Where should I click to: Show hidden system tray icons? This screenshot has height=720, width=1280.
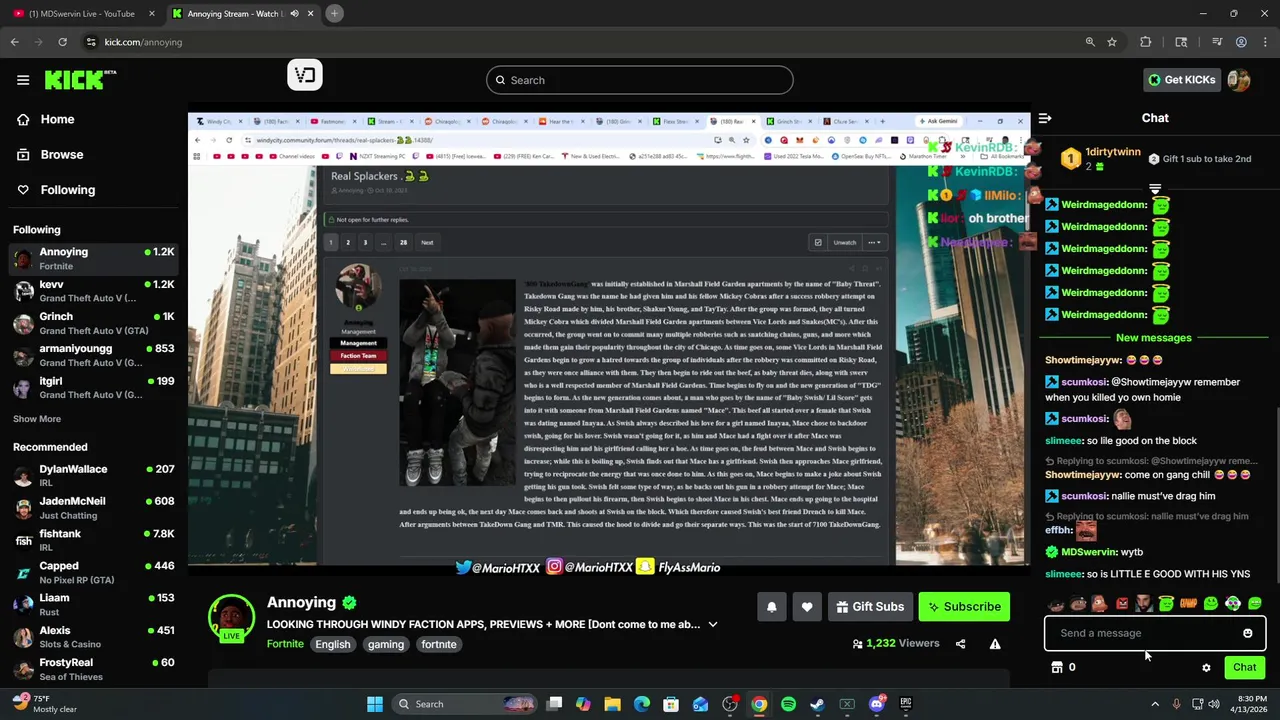click(1155, 704)
